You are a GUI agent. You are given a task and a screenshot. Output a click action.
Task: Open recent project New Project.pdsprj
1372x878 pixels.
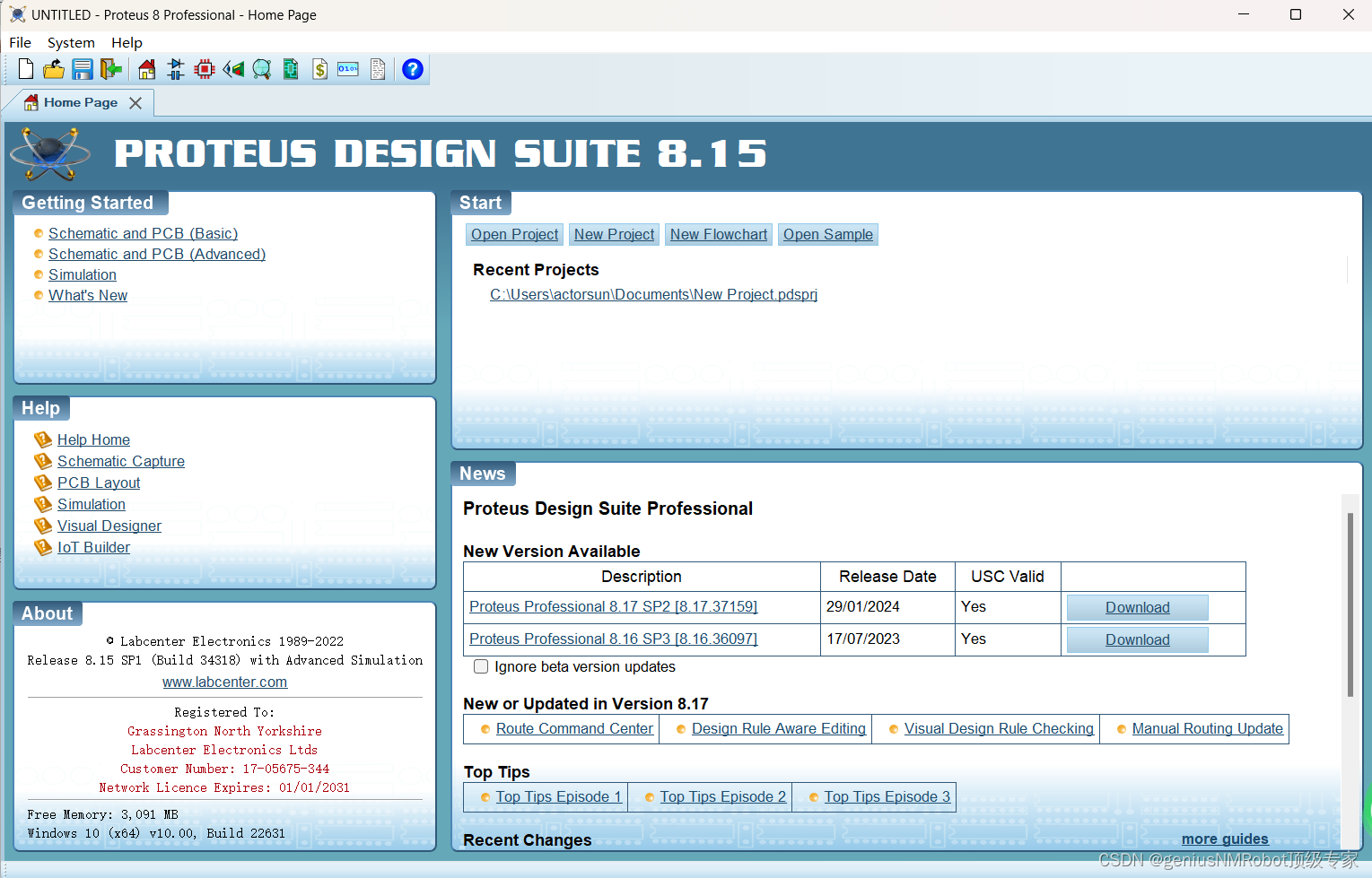[x=653, y=294]
